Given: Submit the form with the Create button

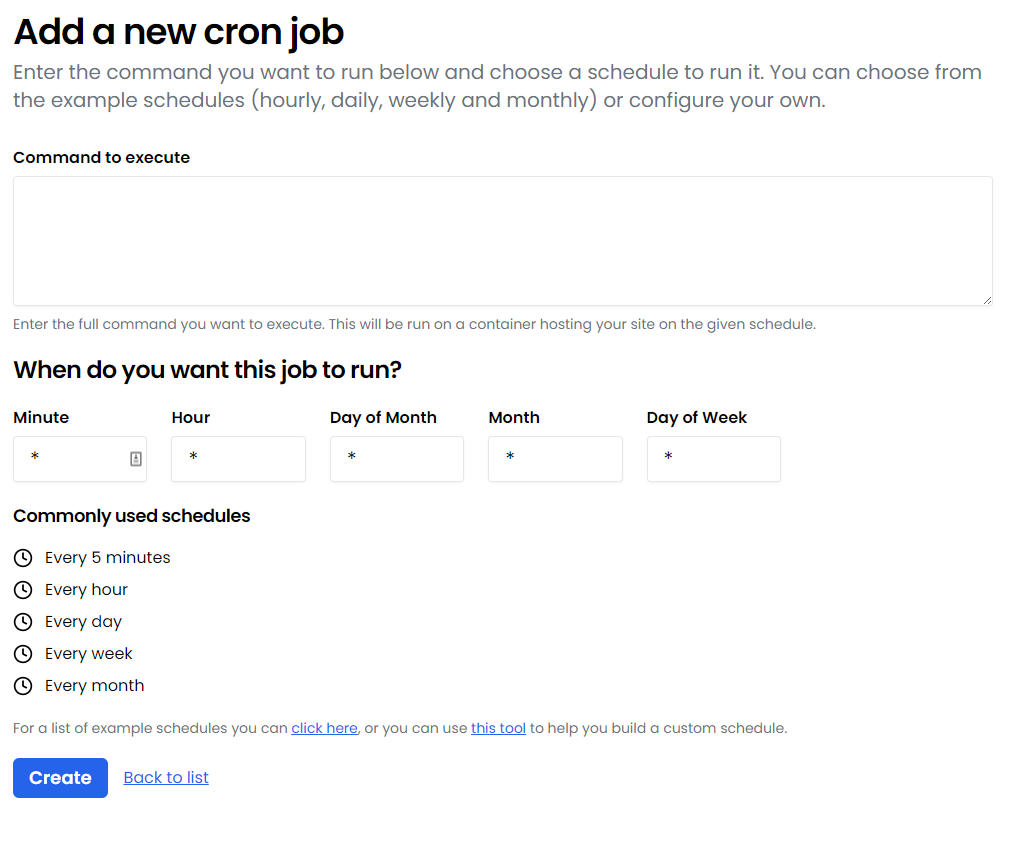Looking at the screenshot, I should 60,778.
